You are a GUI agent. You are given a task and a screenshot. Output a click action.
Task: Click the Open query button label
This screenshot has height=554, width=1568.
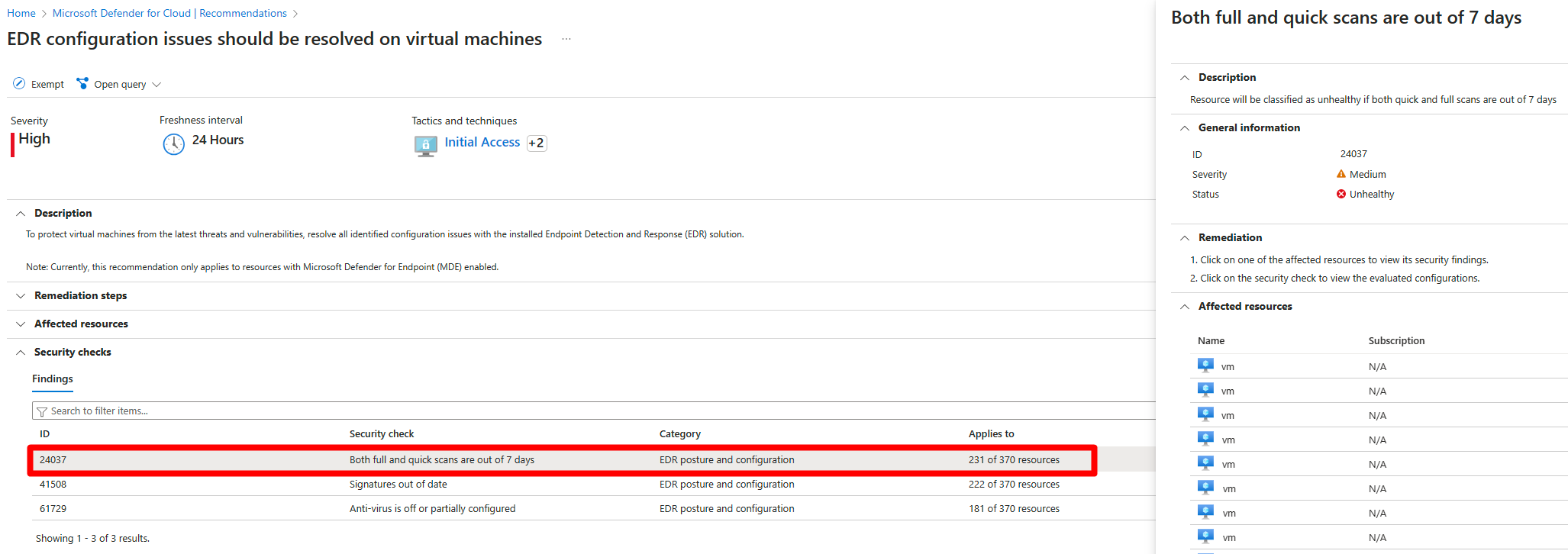(x=120, y=85)
